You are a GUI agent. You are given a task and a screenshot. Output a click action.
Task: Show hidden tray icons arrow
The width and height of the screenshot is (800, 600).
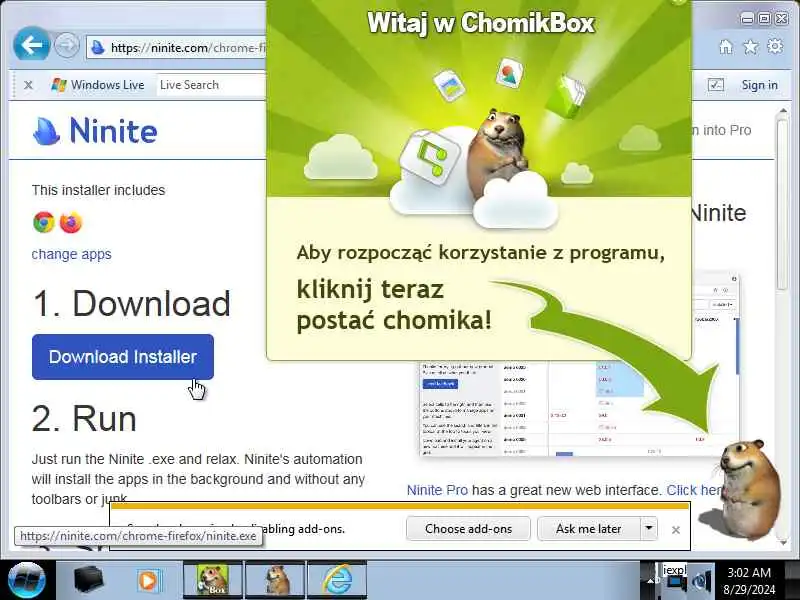[651, 580]
